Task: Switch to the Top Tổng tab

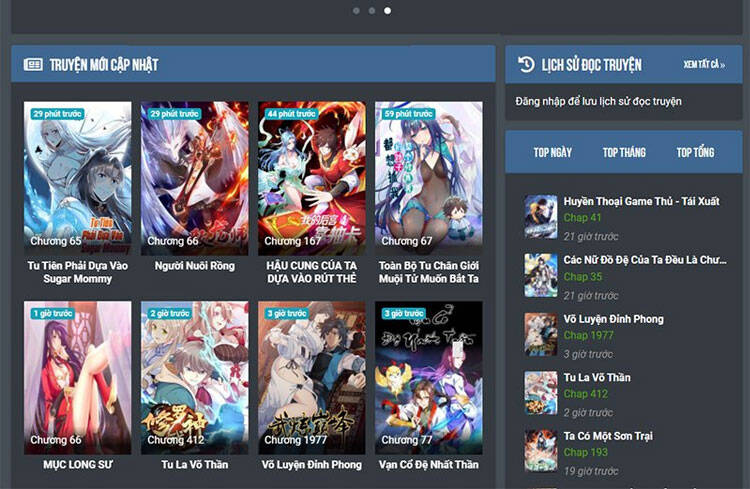Action: pyautogui.click(x=695, y=152)
